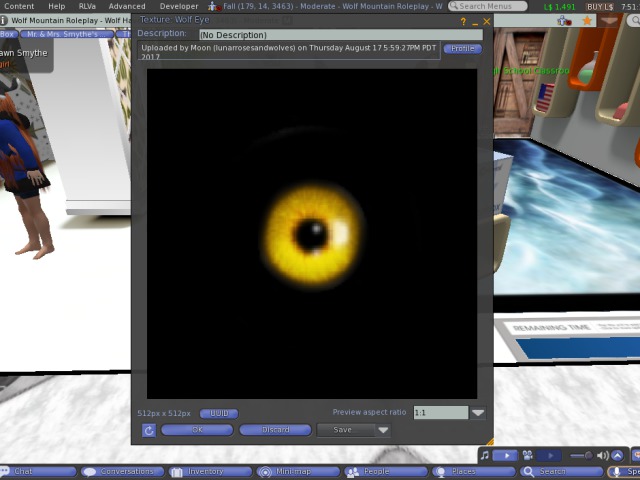Open the Help menu
Viewport: 640px width, 480px height.
(56, 6)
